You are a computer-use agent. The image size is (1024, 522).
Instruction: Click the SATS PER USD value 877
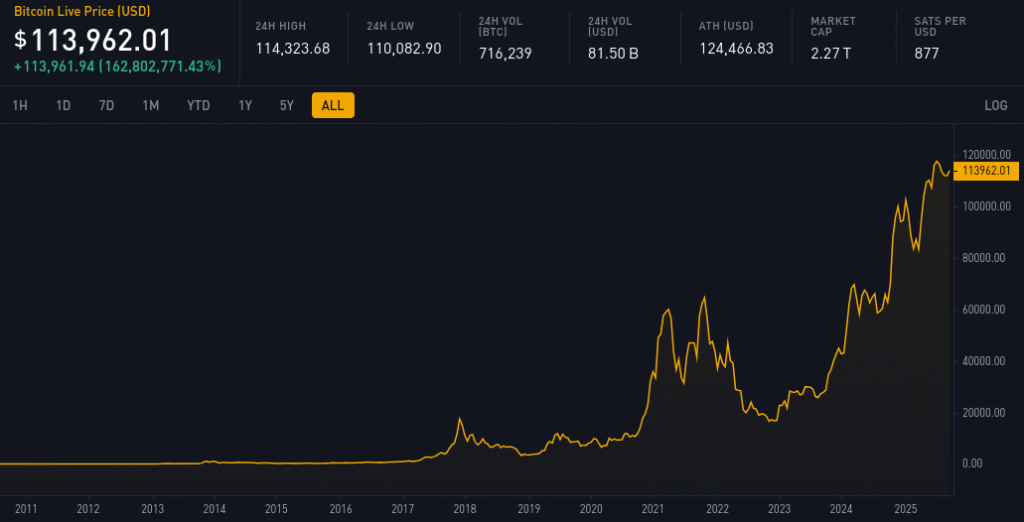click(x=926, y=53)
